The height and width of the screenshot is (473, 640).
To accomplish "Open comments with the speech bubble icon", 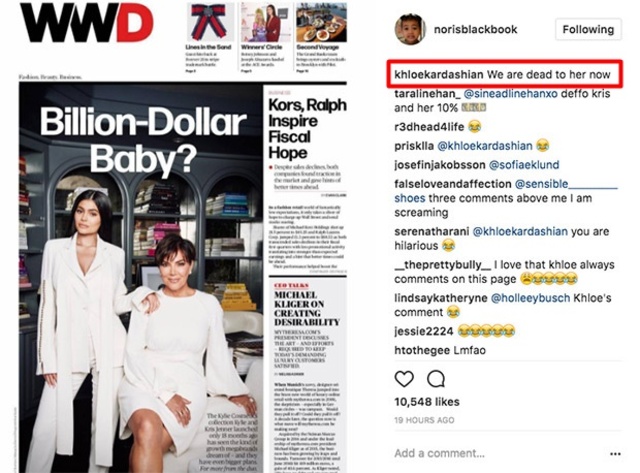I will coord(436,379).
